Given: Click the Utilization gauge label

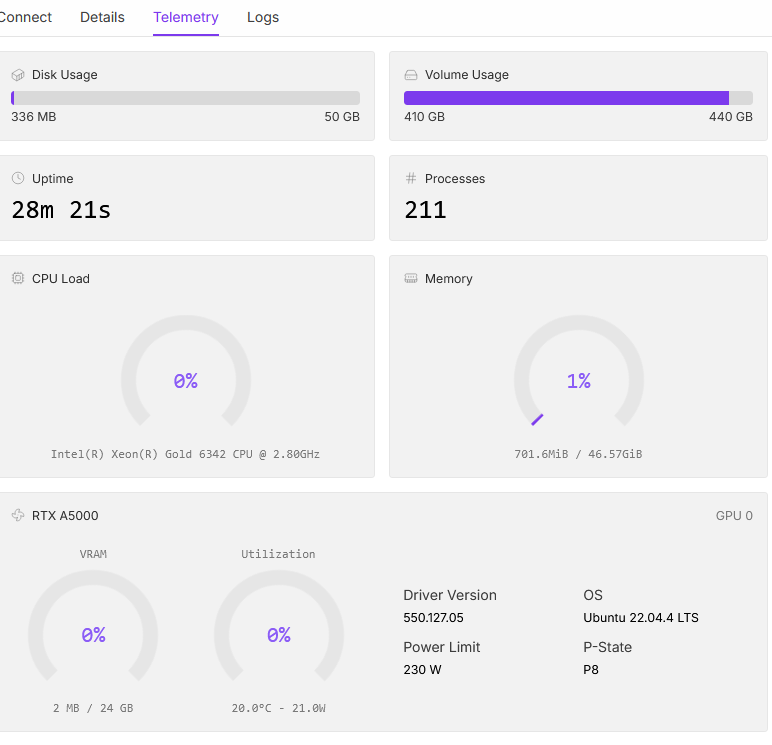Looking at the screenshot, I should [278, 554].
